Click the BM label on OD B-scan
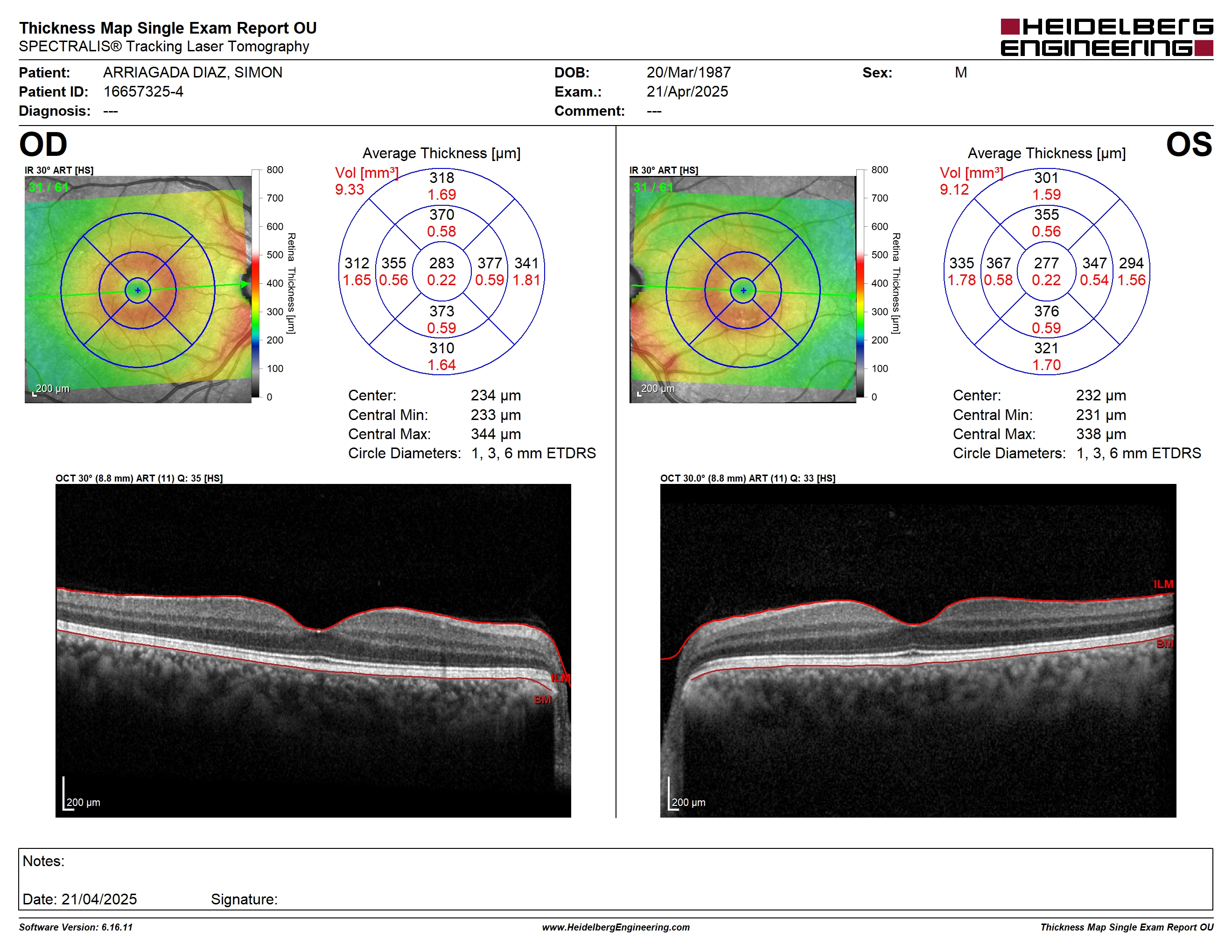 (x=542, y=700)
